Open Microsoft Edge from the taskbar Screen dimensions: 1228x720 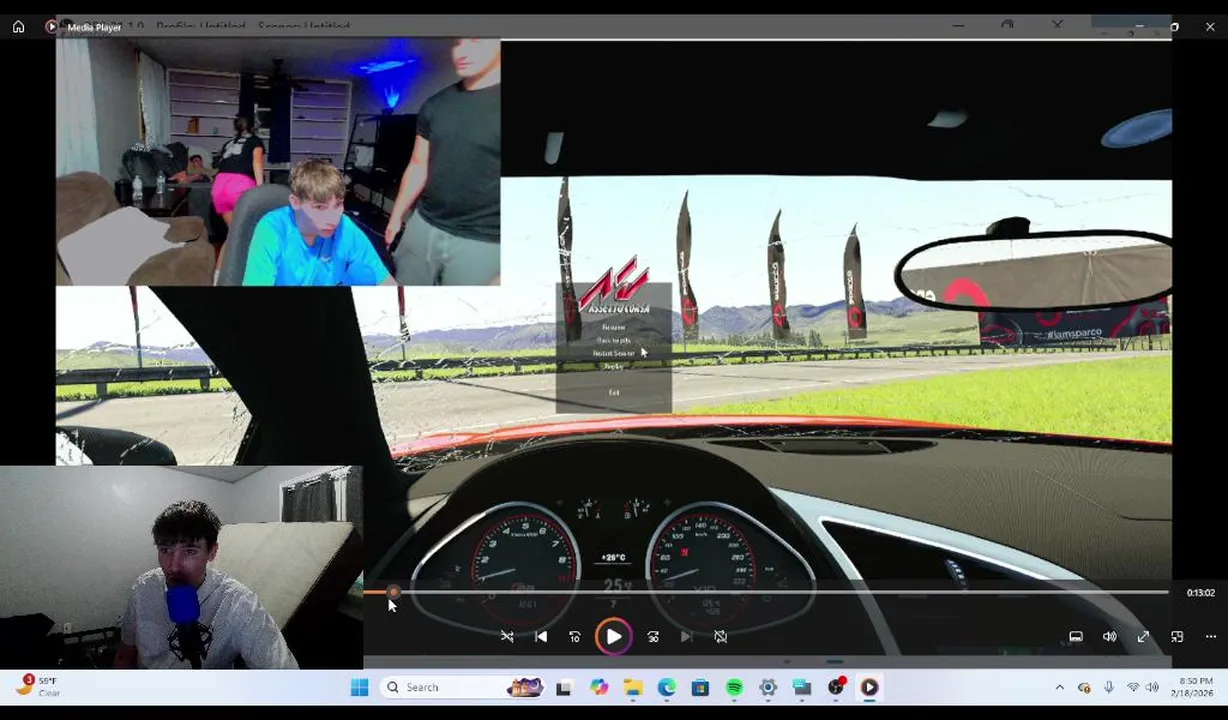pos(667,687)
